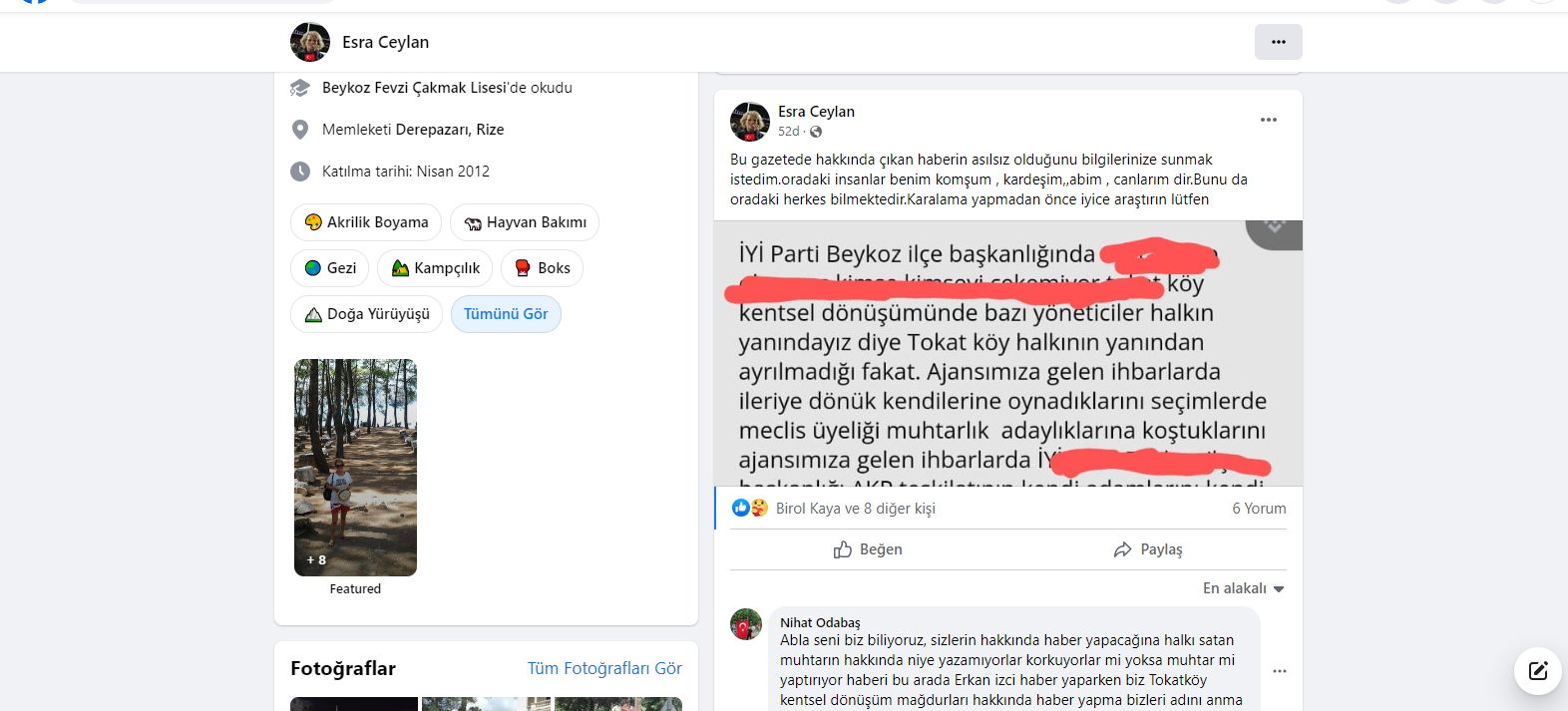Click the post text beginning Bu gazetede
Image resolution: width=1568 pixels, height=711 pixels.
pos(988,179)
